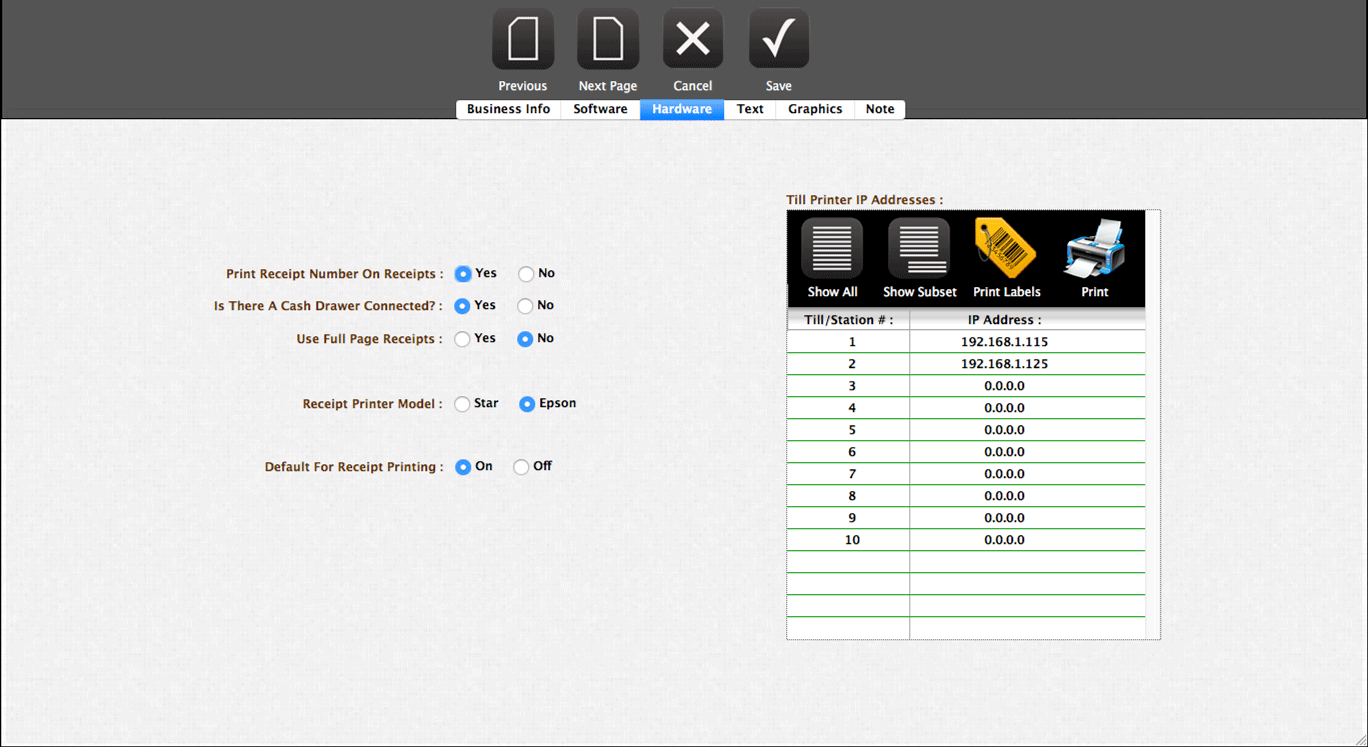
Task: Click Print Labels barcode tag icon
Action: tap(1006, 249)
